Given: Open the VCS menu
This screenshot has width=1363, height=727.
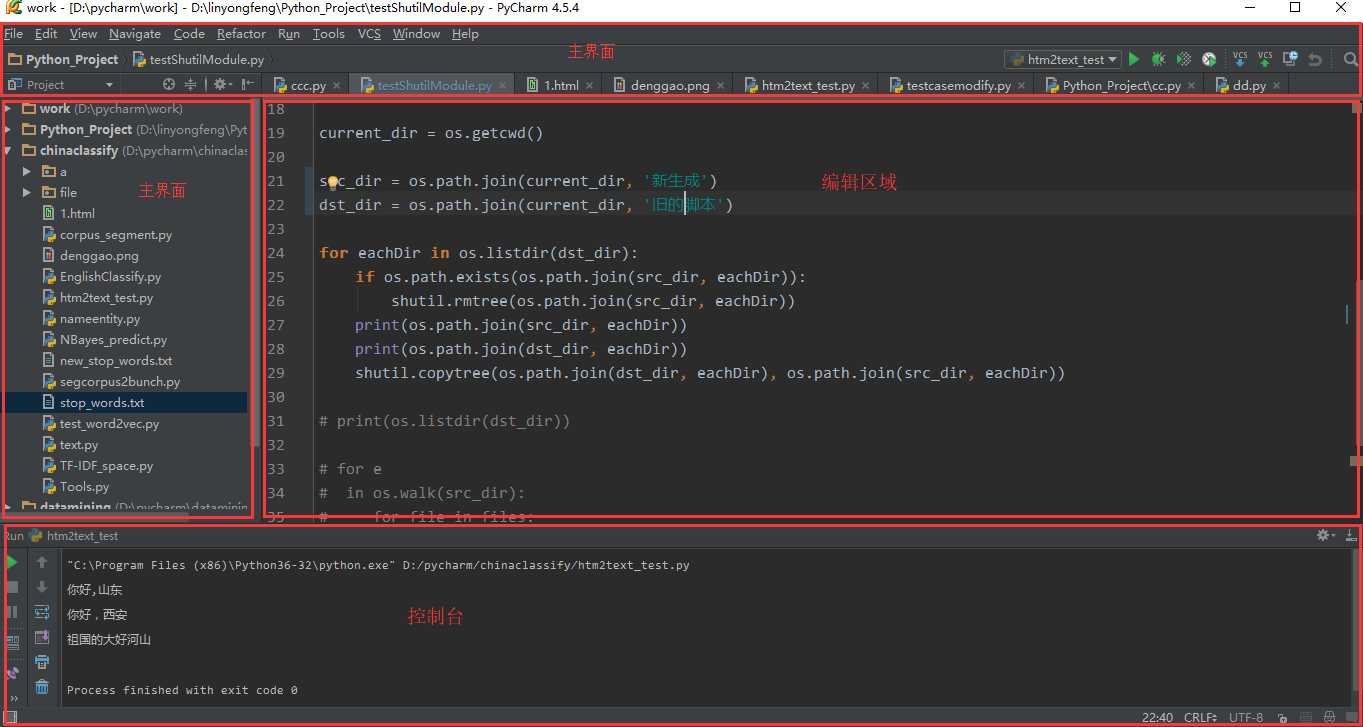Looking at the screenshot, I should tap(369, 34).
